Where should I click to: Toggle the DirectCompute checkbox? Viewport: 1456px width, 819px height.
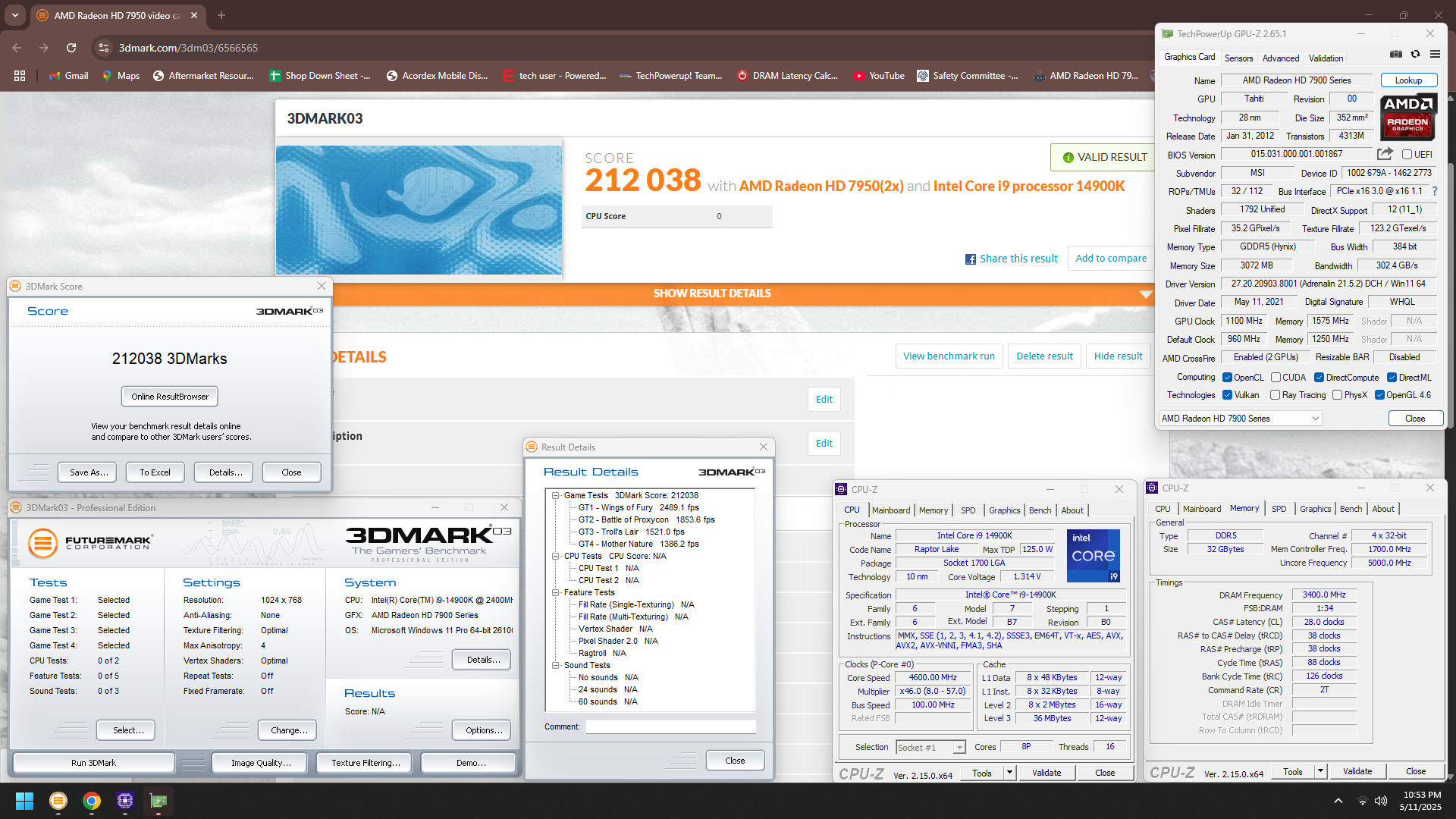(1319, 378)
